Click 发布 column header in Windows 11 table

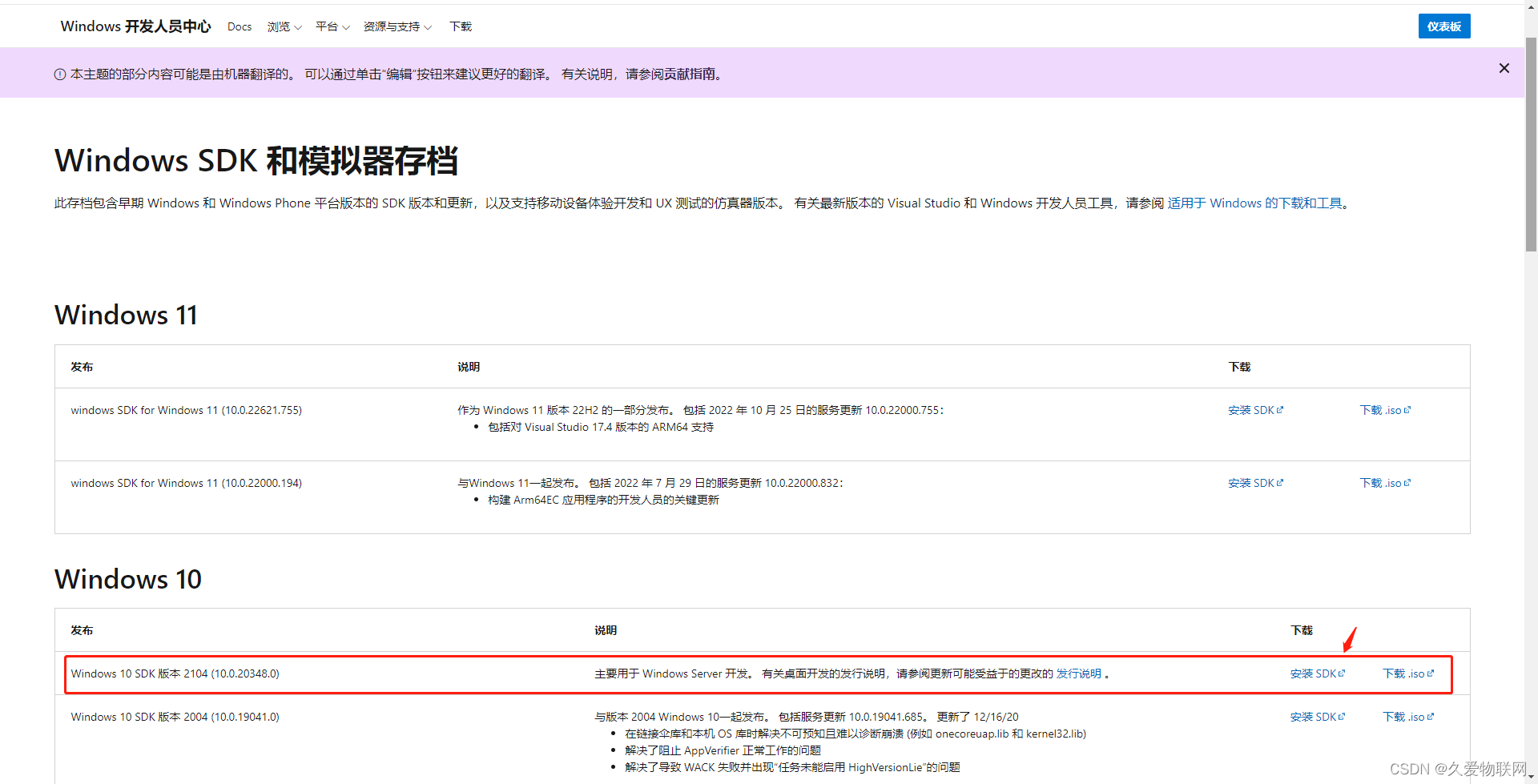[82, 367]
